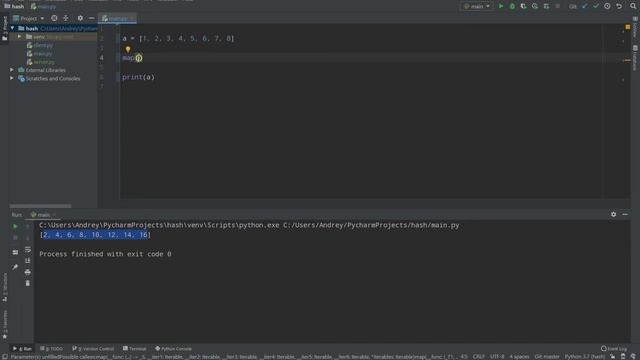Open the Version Control tool window tab
This screenshot has height=360, width=640.
pos(93,349)
